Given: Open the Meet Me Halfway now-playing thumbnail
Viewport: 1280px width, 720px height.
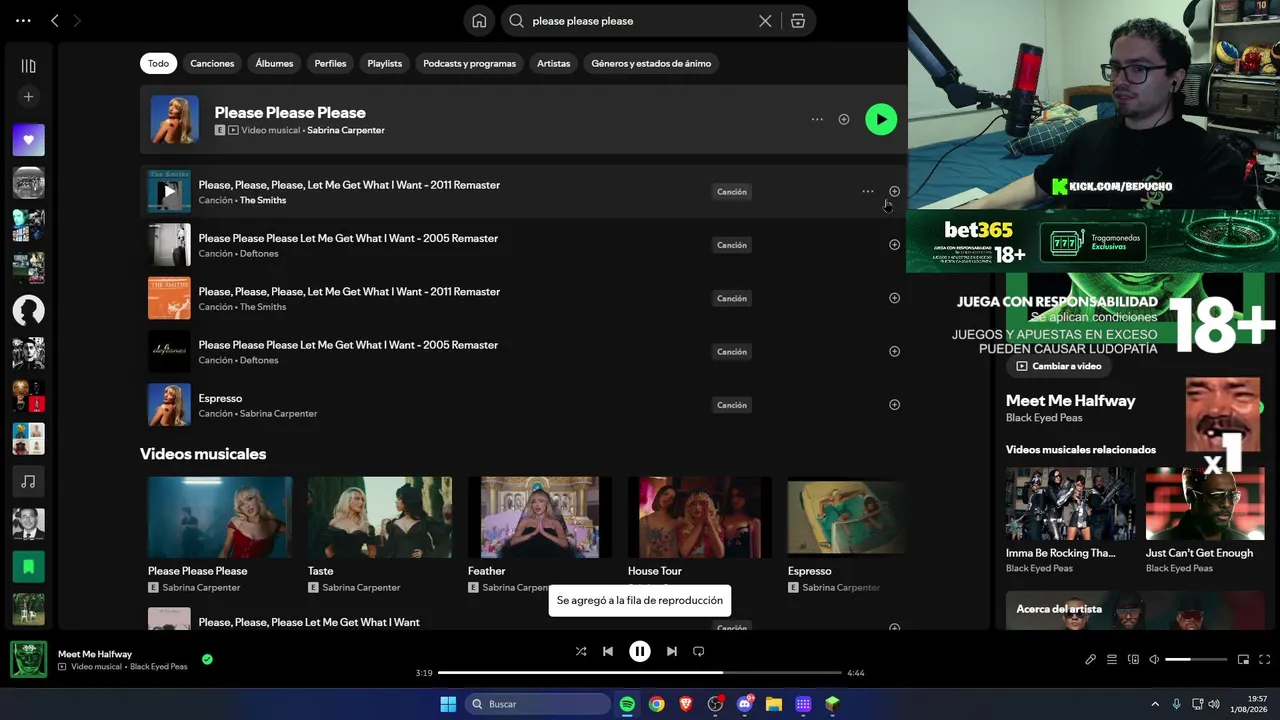Looking at the screenshot, I should coord(28,660).
